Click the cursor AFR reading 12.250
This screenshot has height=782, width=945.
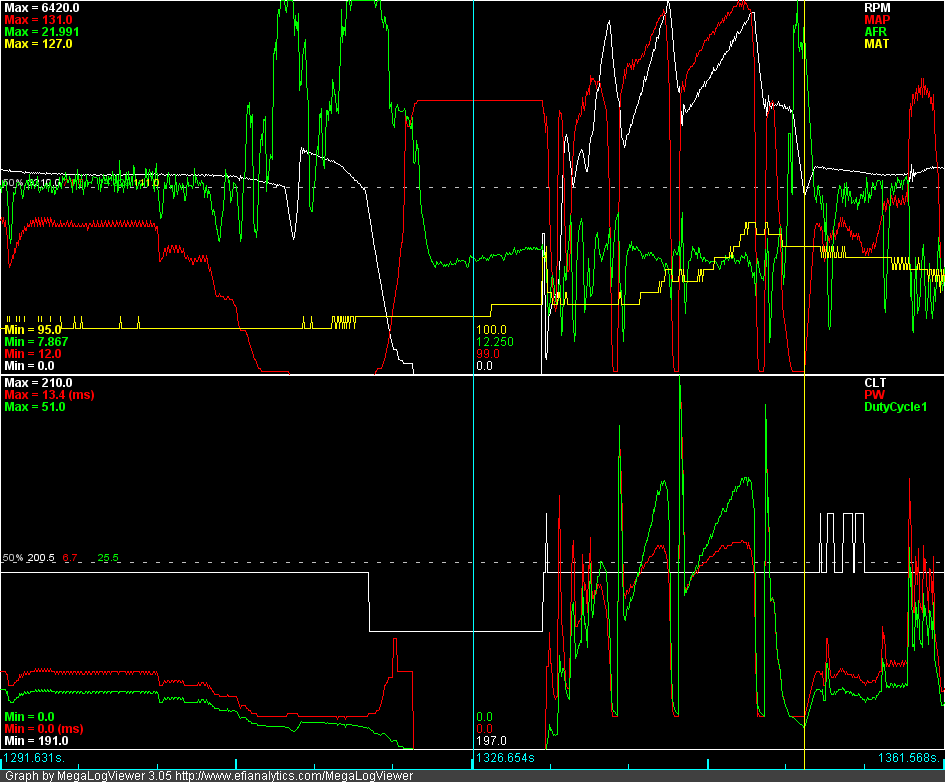coord(495,342)
